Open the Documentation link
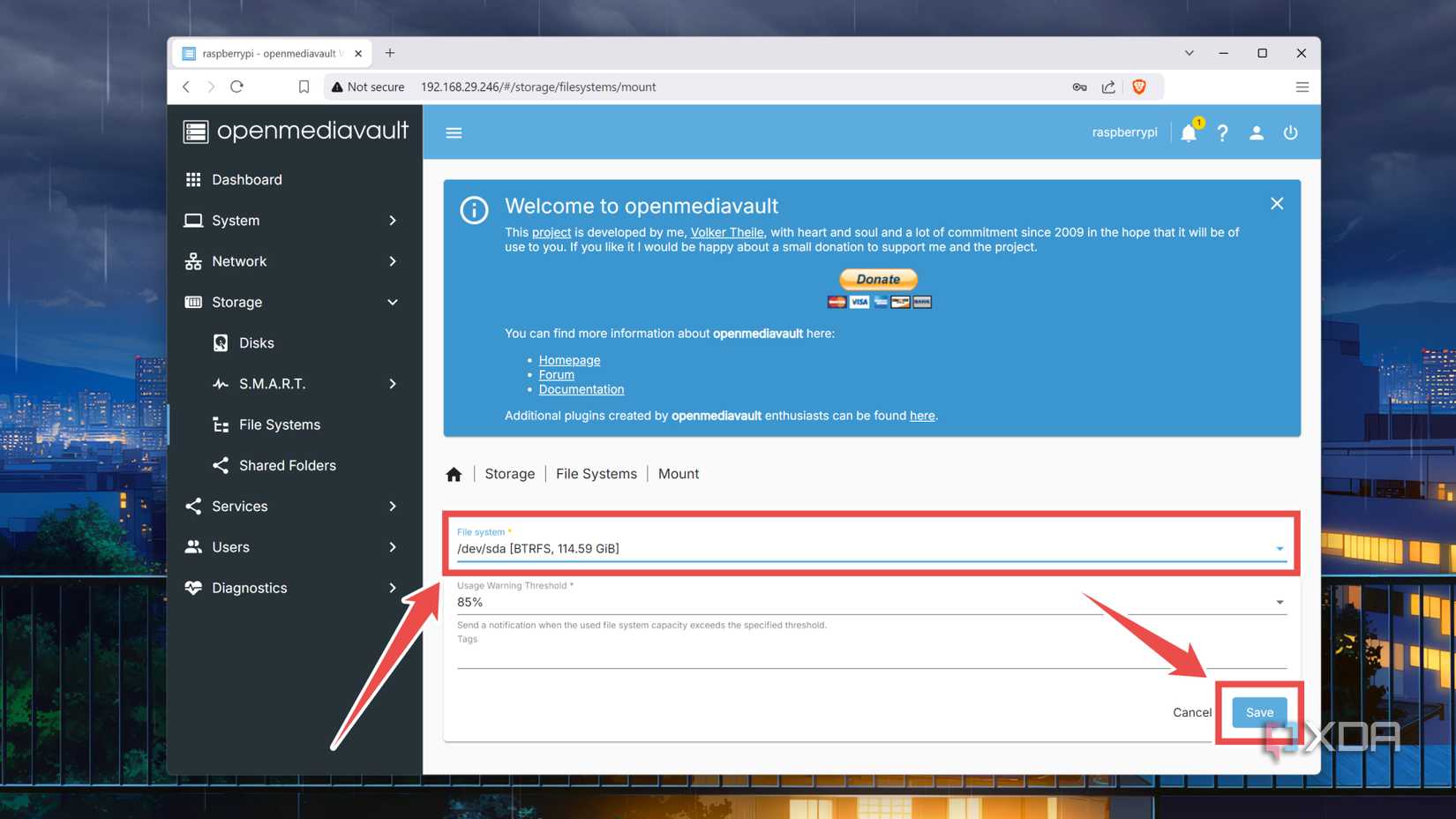 tap(581, 389)
